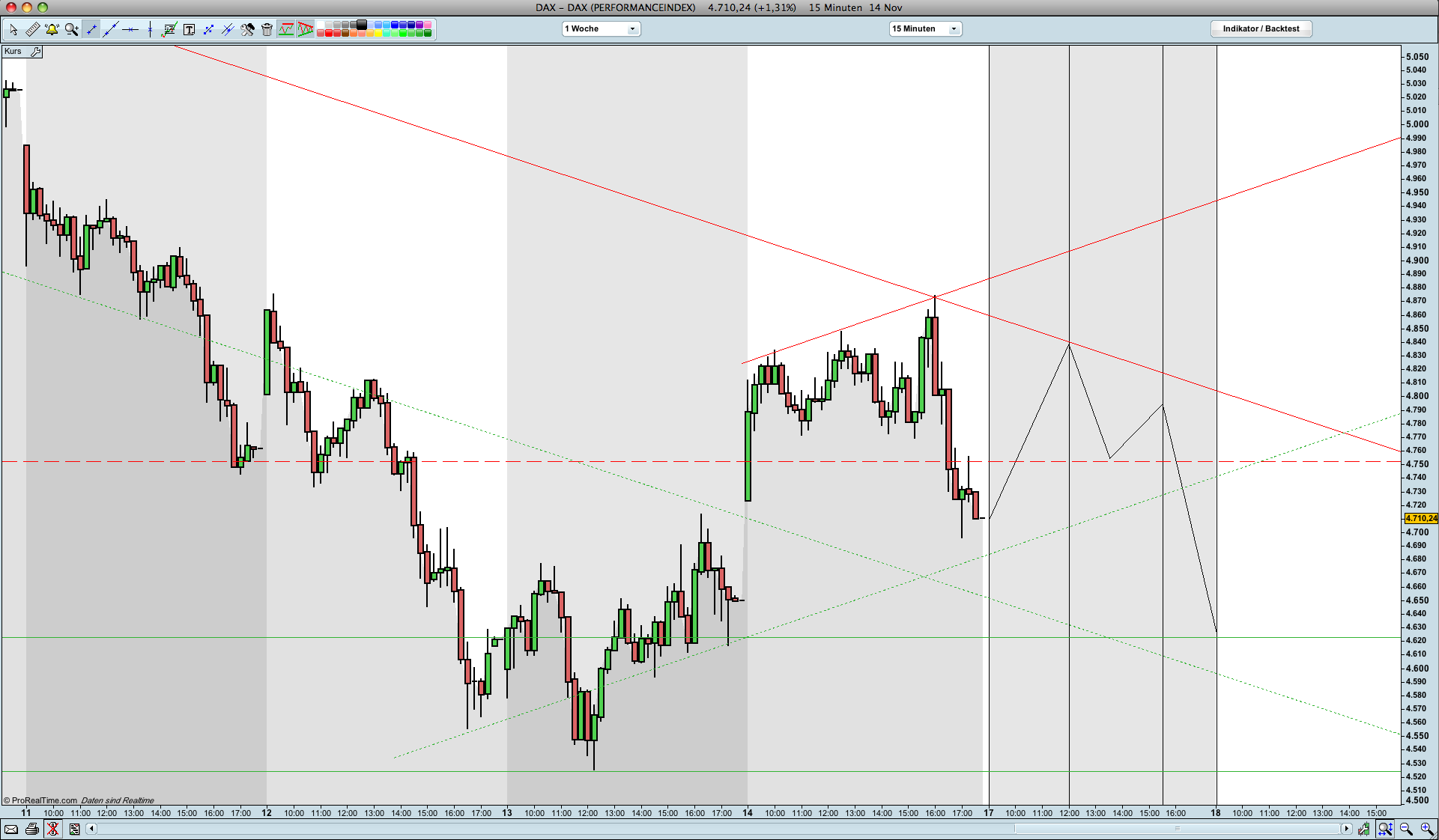Viewport: 1439px width, 840px height.
Task: Click the envelope mail icon
Action: coord(11,829)
